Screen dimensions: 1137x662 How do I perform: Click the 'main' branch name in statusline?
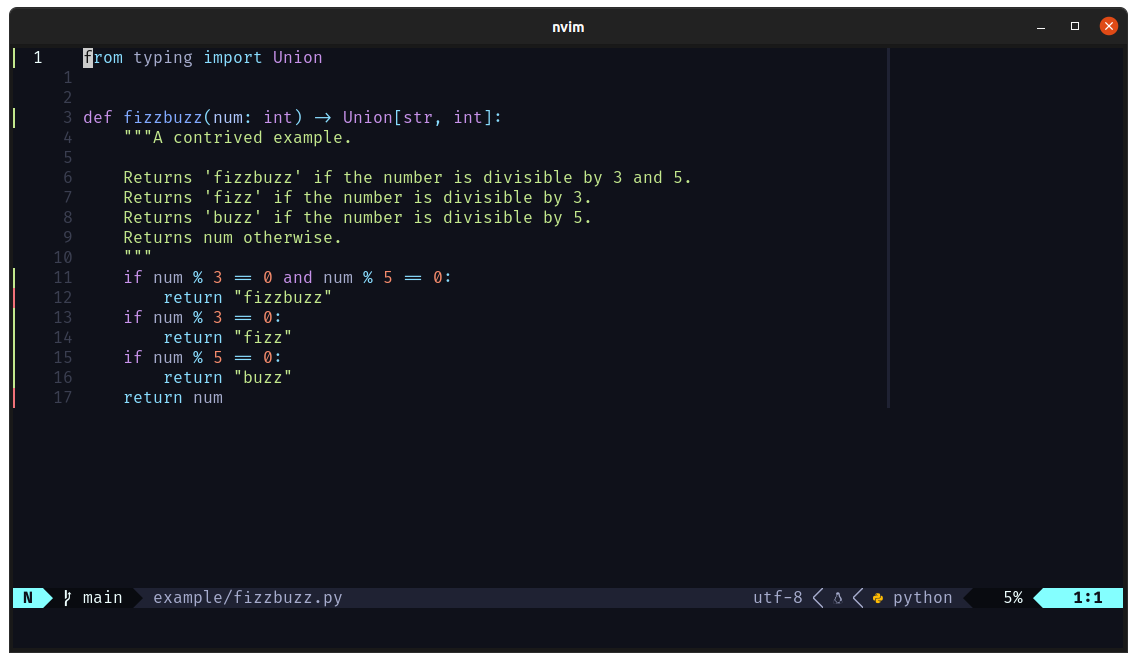102,598
